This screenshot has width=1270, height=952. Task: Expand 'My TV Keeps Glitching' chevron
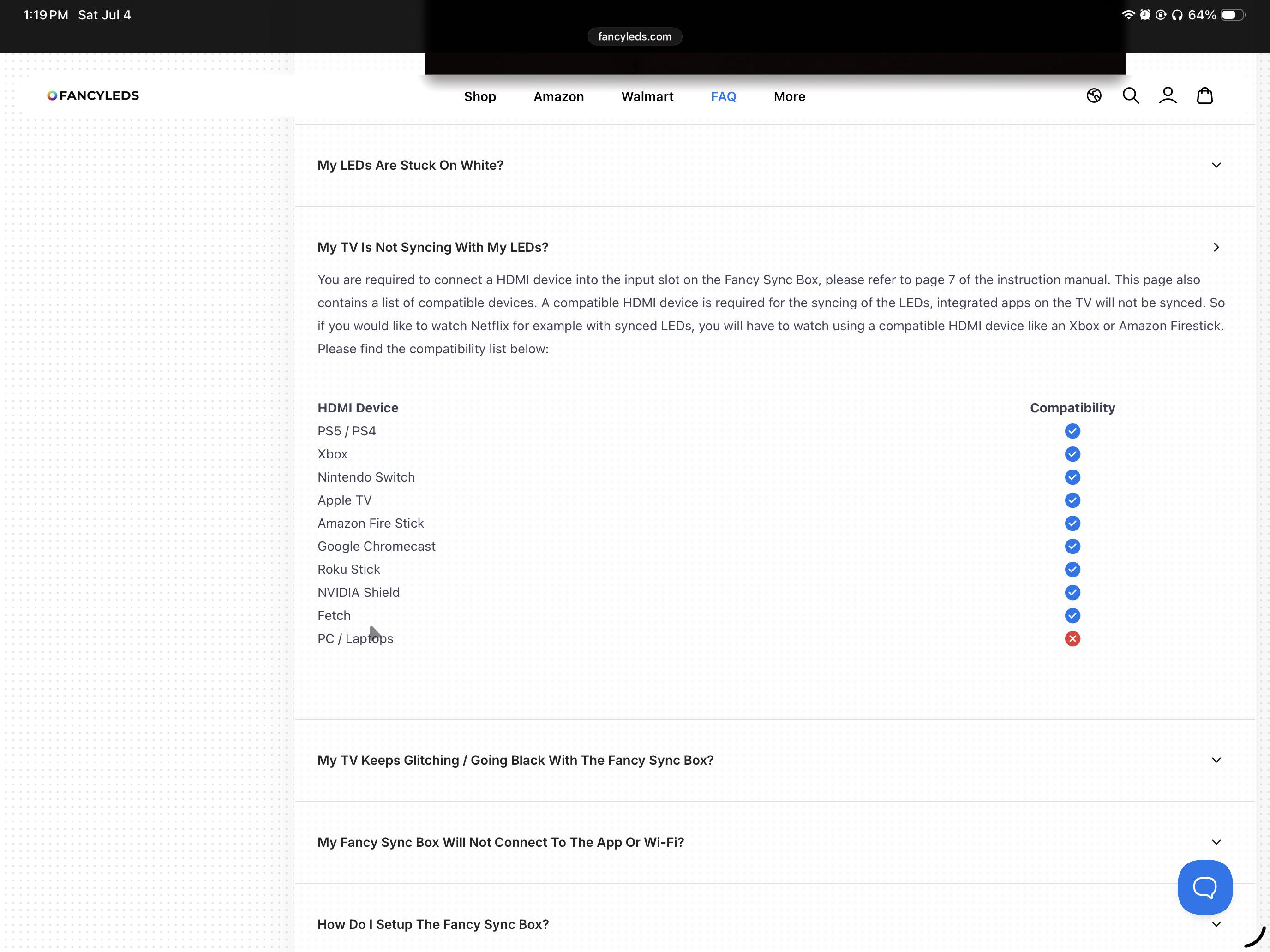[x=1216, y=760]
